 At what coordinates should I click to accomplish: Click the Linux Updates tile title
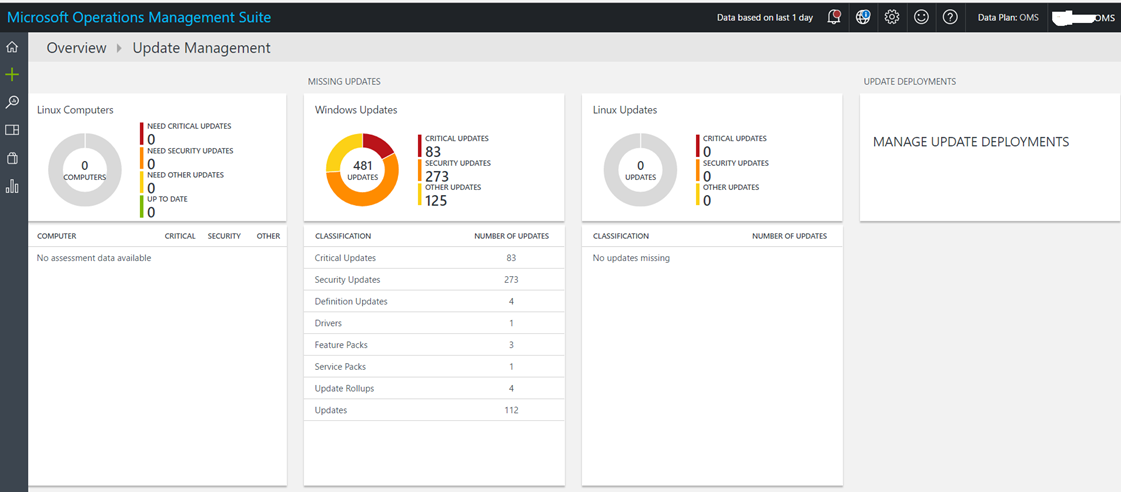point(625,110)
